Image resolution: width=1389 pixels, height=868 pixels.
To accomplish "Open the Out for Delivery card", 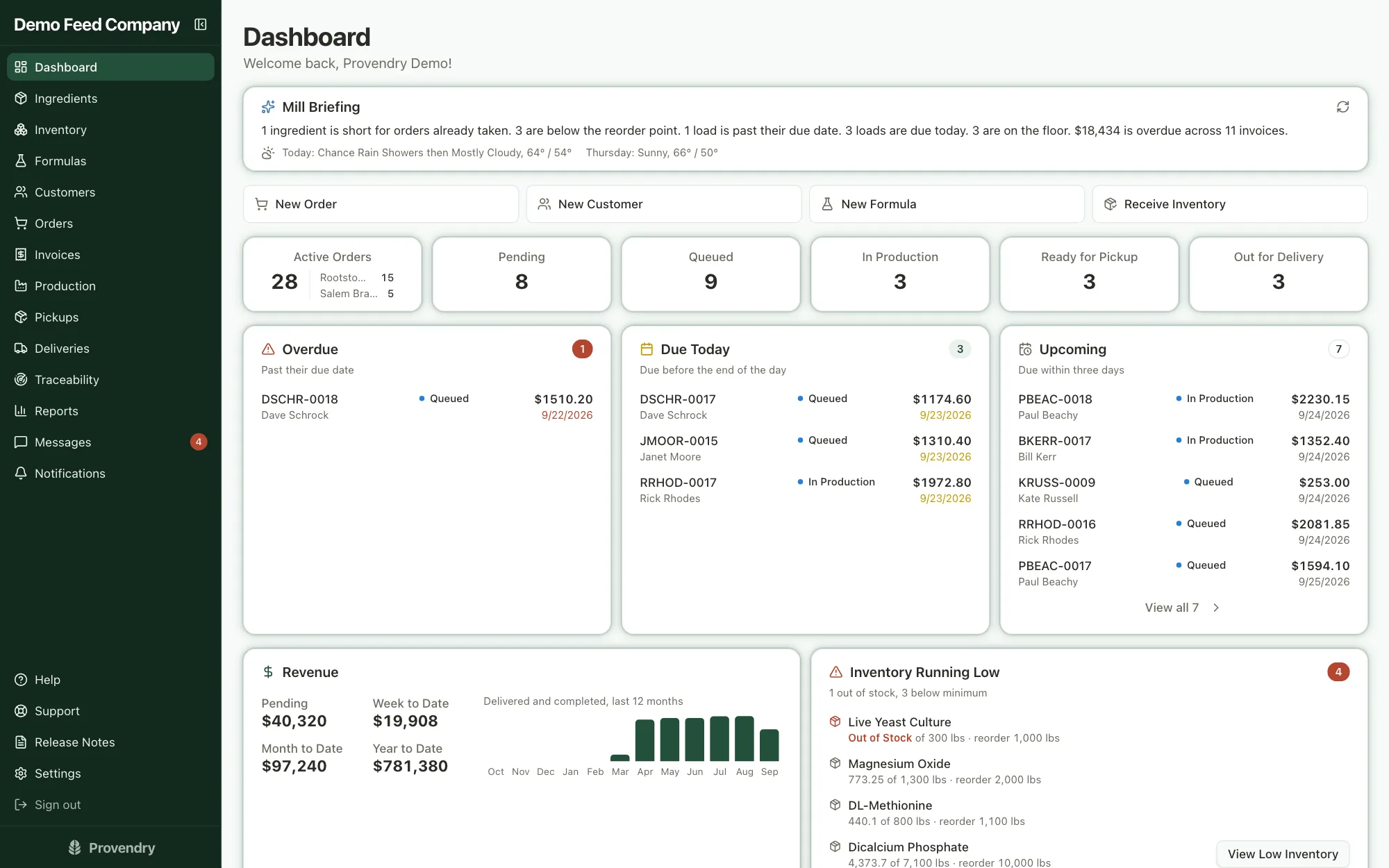I will point(1279,274).
